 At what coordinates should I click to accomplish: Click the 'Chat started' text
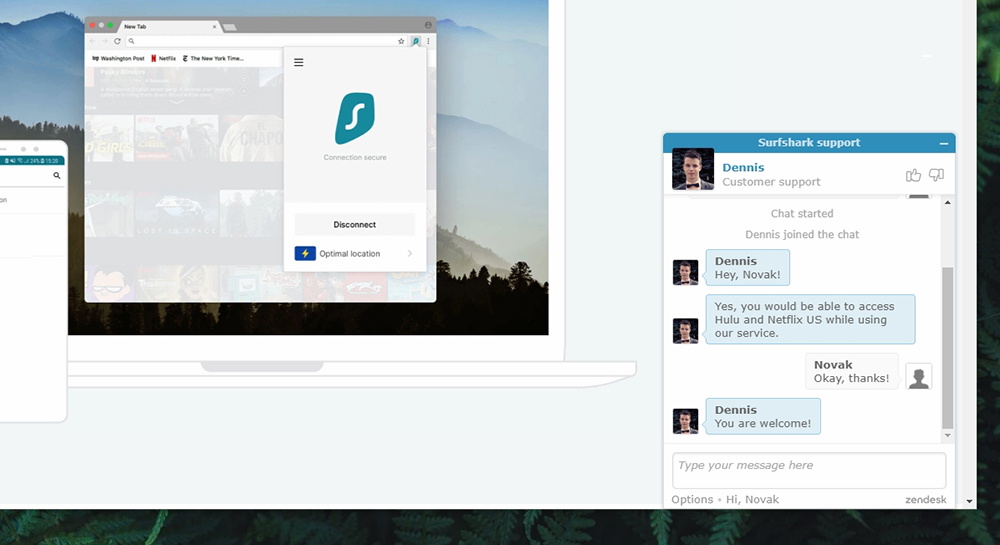click(x=802, y=214)
